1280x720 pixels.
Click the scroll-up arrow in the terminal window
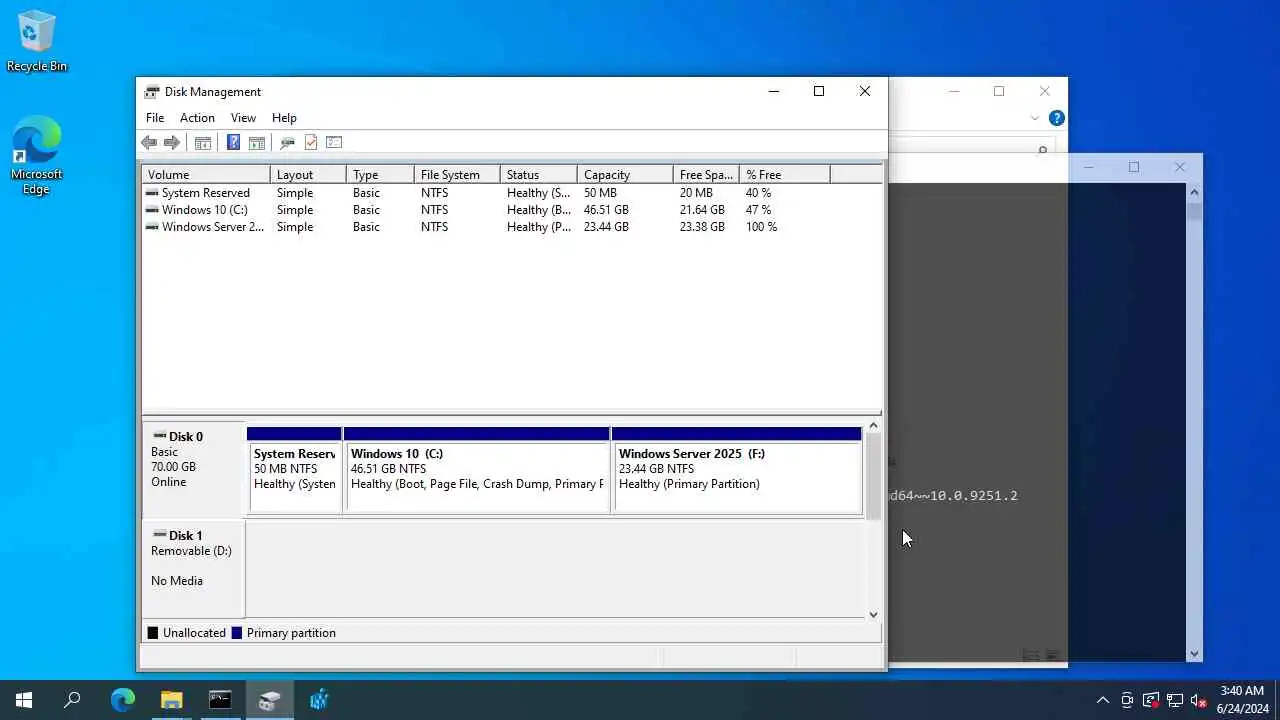coord(1194,190)
